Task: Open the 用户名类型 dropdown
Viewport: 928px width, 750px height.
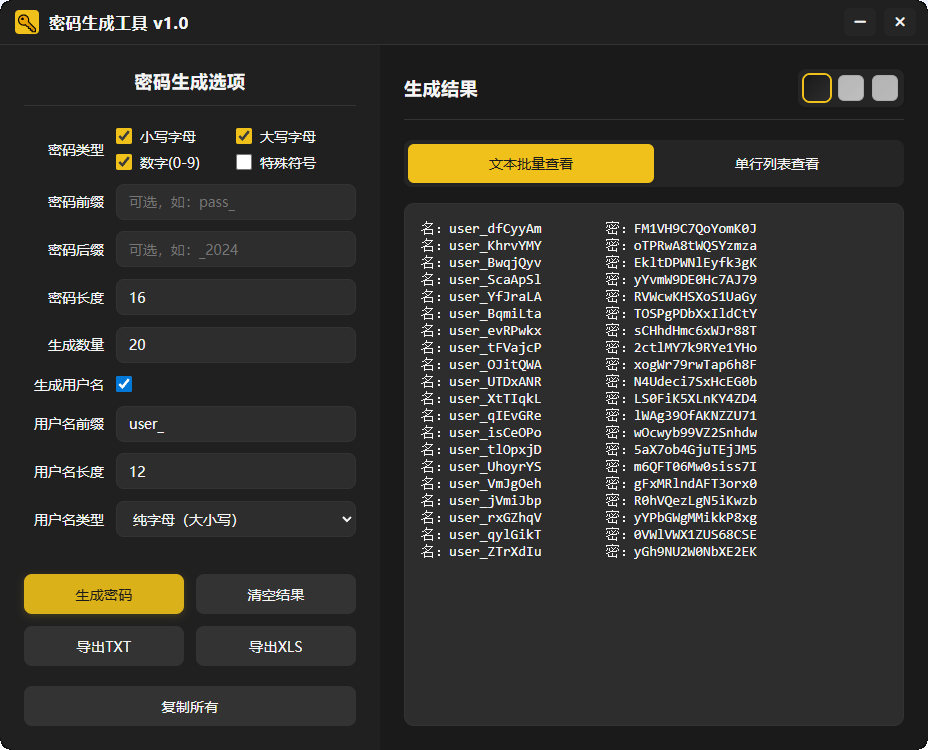Action: [x=236, y=519]
